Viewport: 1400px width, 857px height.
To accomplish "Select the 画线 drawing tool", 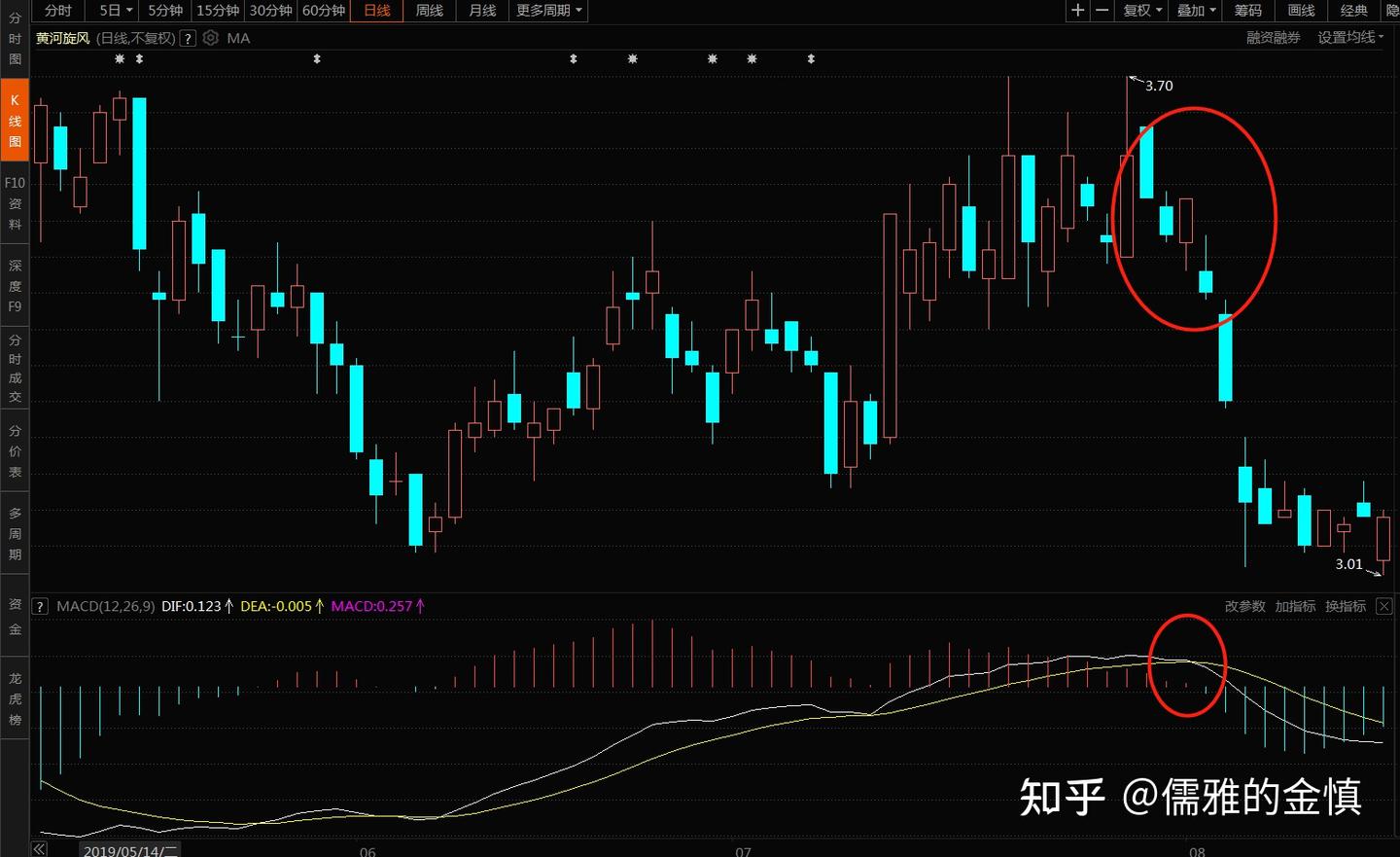I will tap(1300, 11).
